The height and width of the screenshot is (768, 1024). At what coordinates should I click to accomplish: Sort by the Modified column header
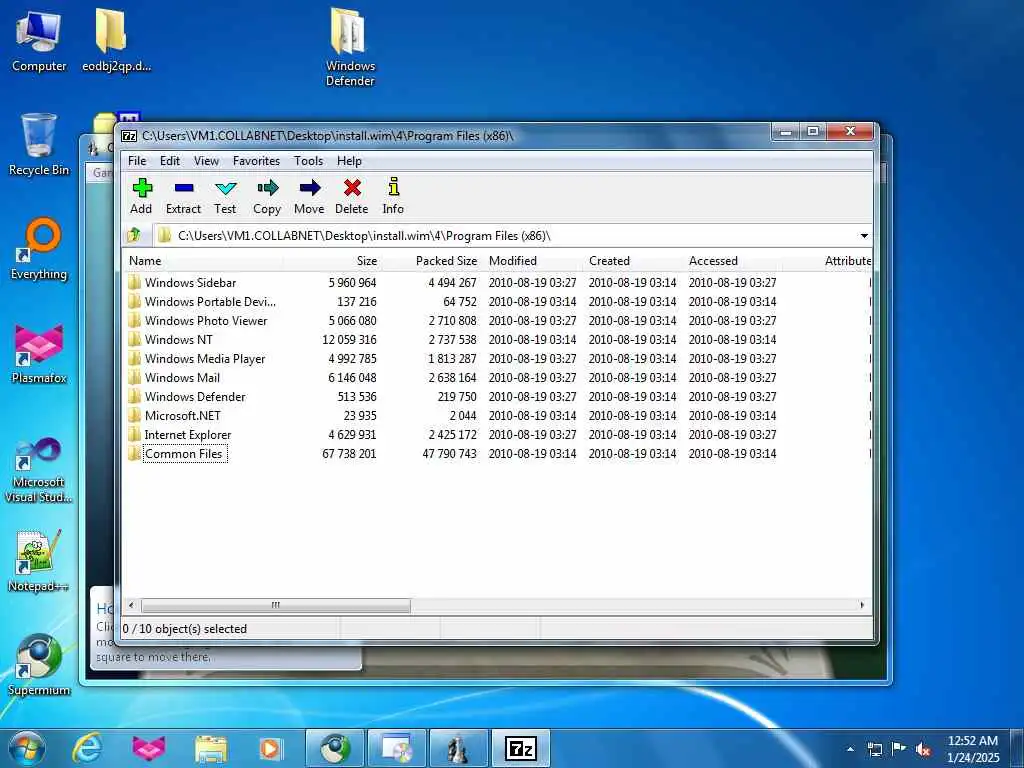click(x=532, y=261)
